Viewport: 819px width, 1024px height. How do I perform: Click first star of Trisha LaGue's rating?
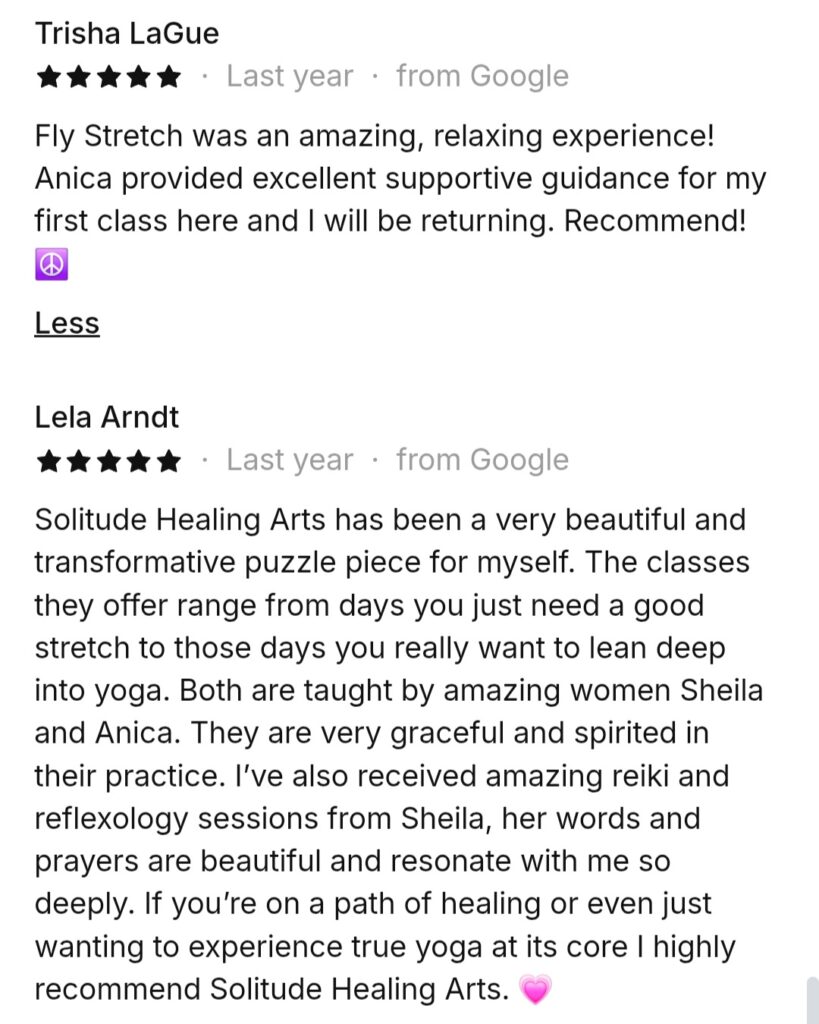49,77
